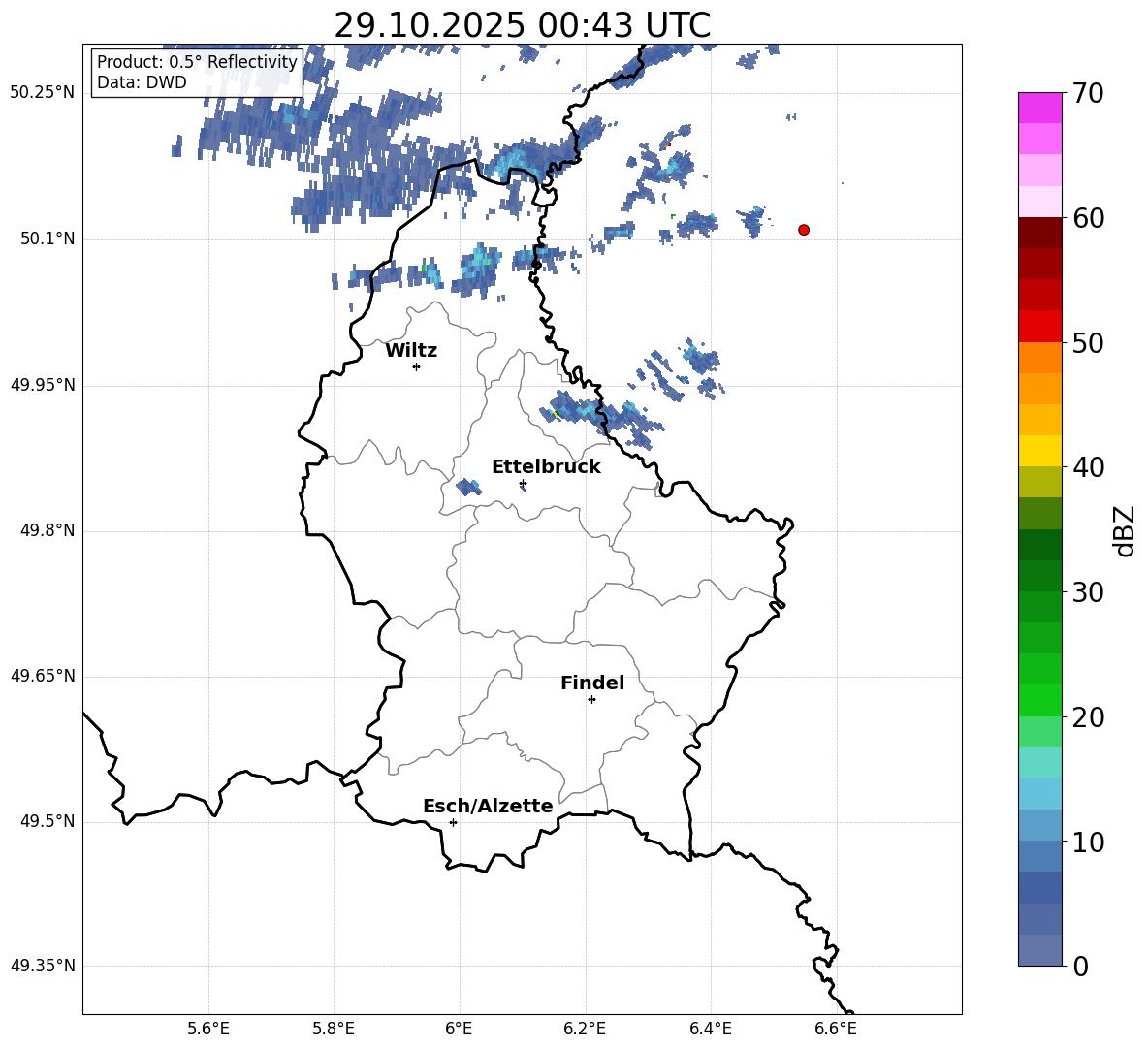Select the Findel city label
The width and height of the screenshot is (1148, 1048).
592,683
